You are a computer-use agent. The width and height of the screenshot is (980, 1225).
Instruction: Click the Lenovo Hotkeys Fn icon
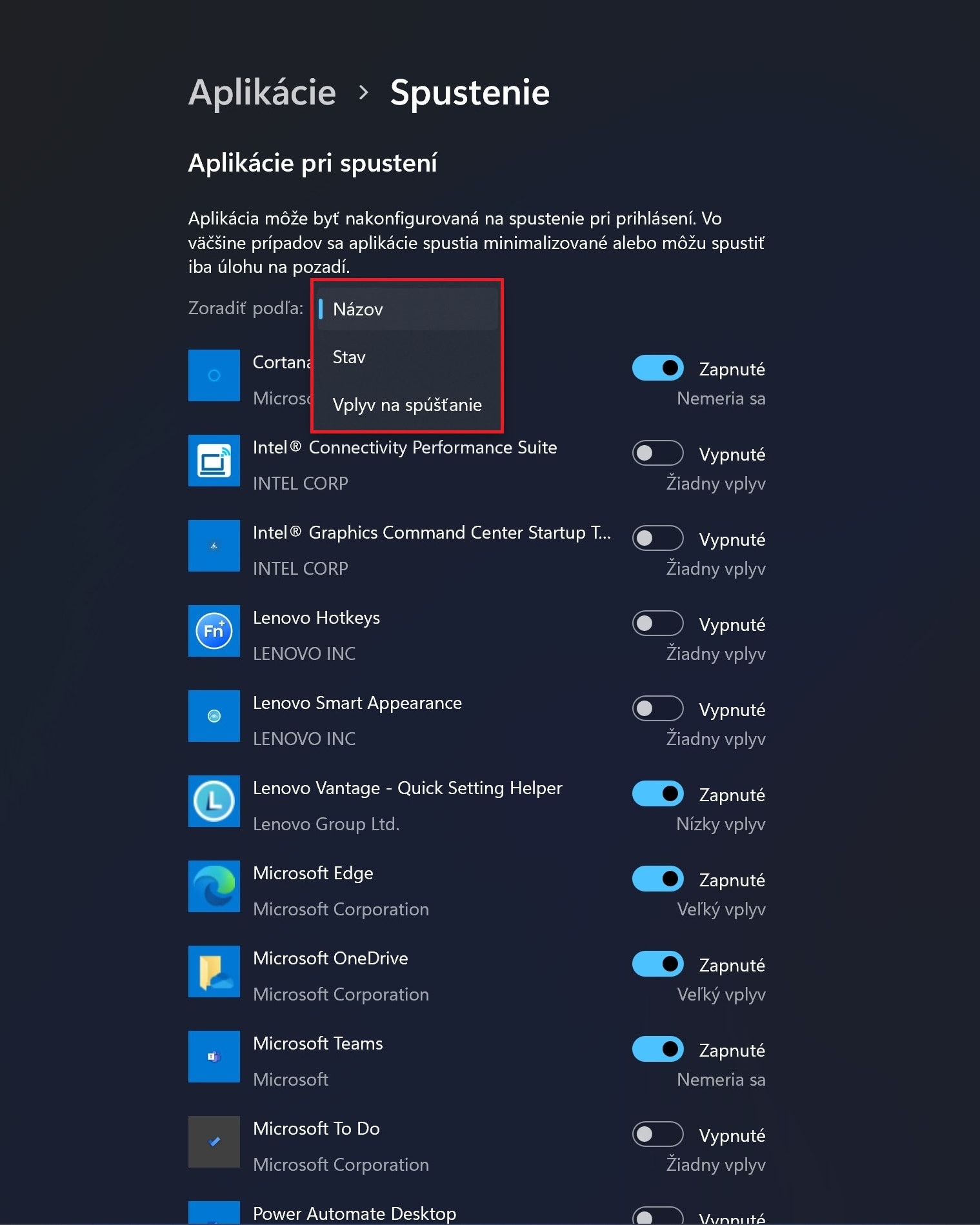(214, 631)
